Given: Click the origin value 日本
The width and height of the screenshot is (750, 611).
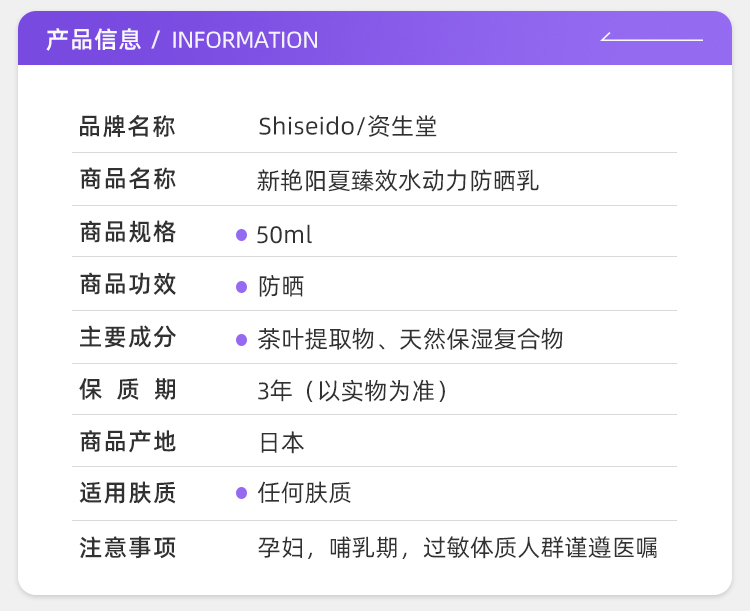Looking at the screenshot, I should [281, 443].
